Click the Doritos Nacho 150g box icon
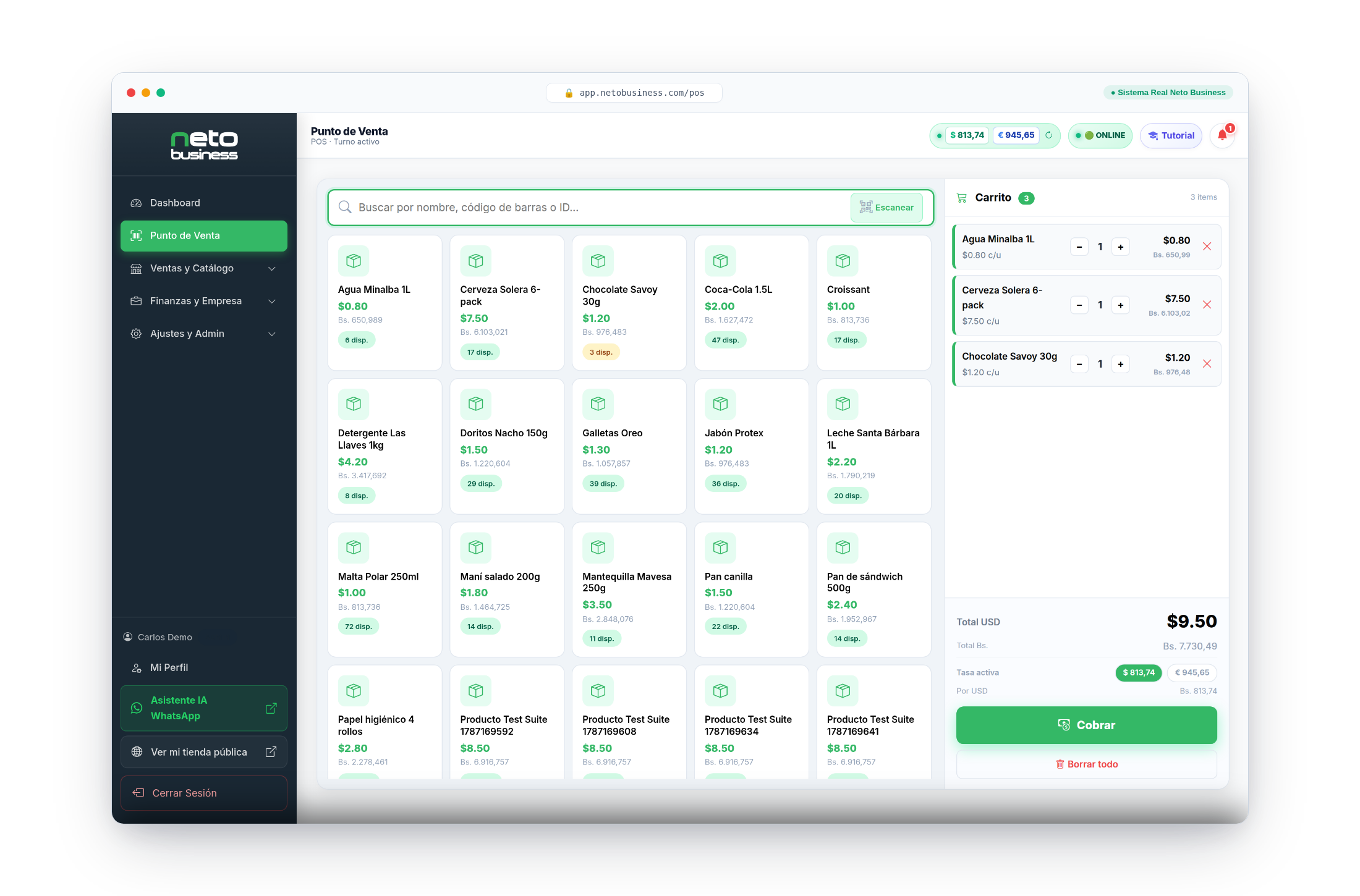1360x896 pixels. tap(476, 404)
